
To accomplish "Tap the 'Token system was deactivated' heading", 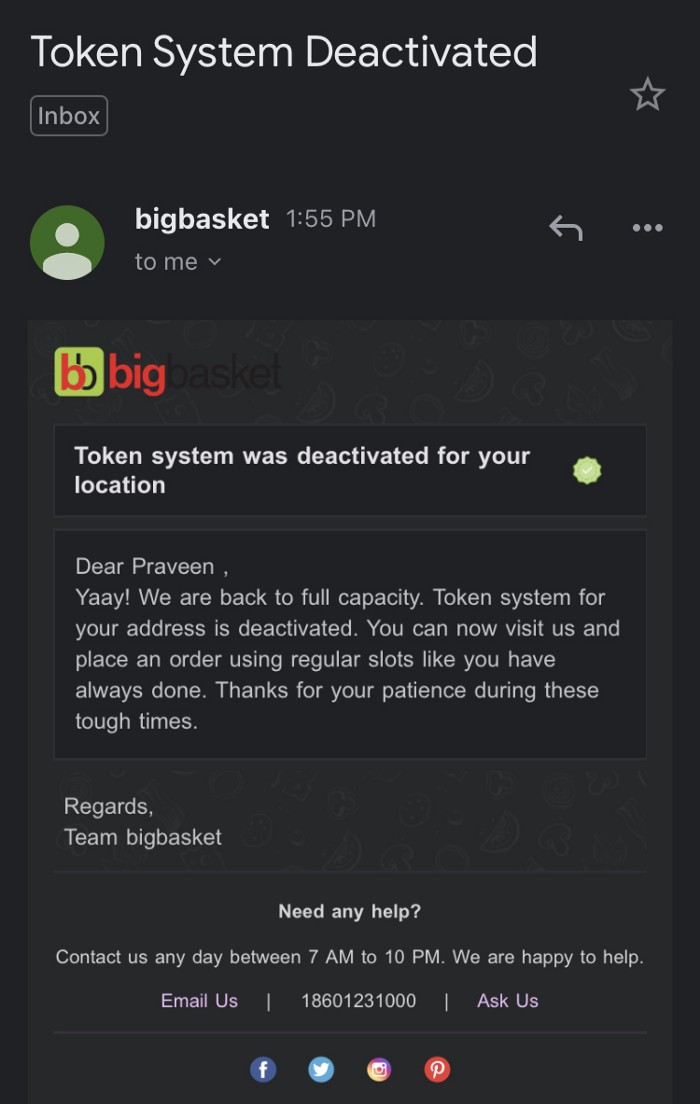I will click(x=302, y=470).
